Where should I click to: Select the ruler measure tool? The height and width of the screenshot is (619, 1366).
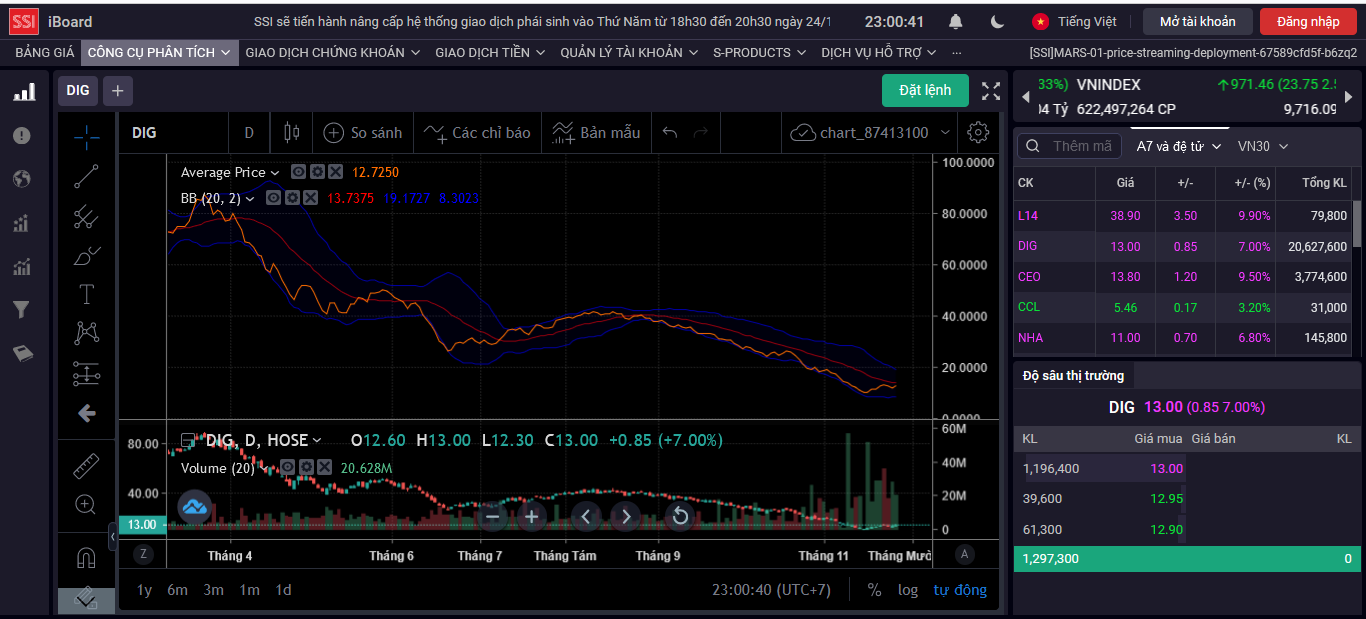point(87,466)
